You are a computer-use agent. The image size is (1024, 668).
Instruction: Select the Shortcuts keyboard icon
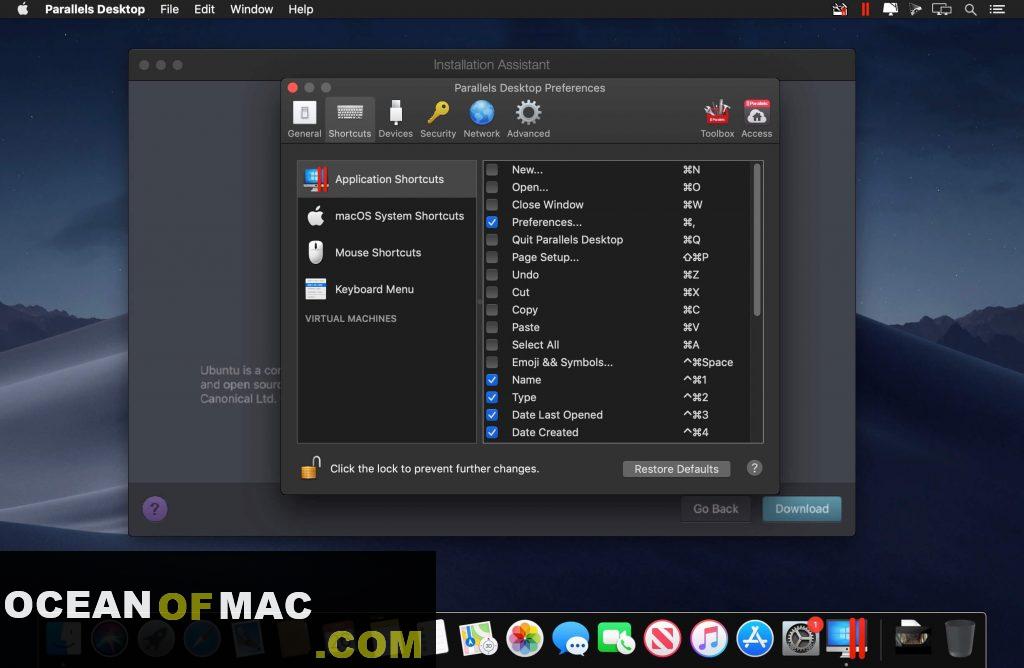(x=350, y=112)
